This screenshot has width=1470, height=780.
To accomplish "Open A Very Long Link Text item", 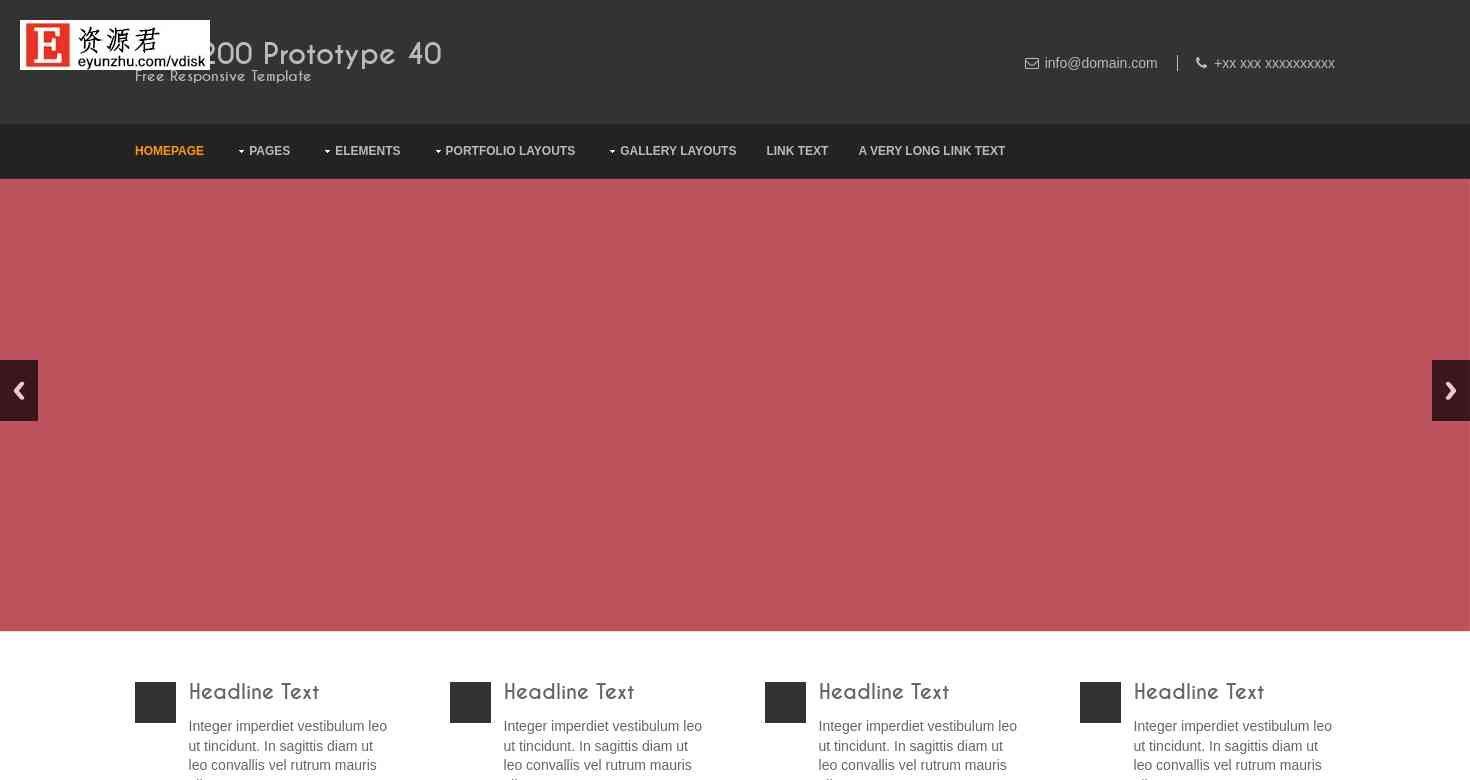I will [x=931, y=151].
